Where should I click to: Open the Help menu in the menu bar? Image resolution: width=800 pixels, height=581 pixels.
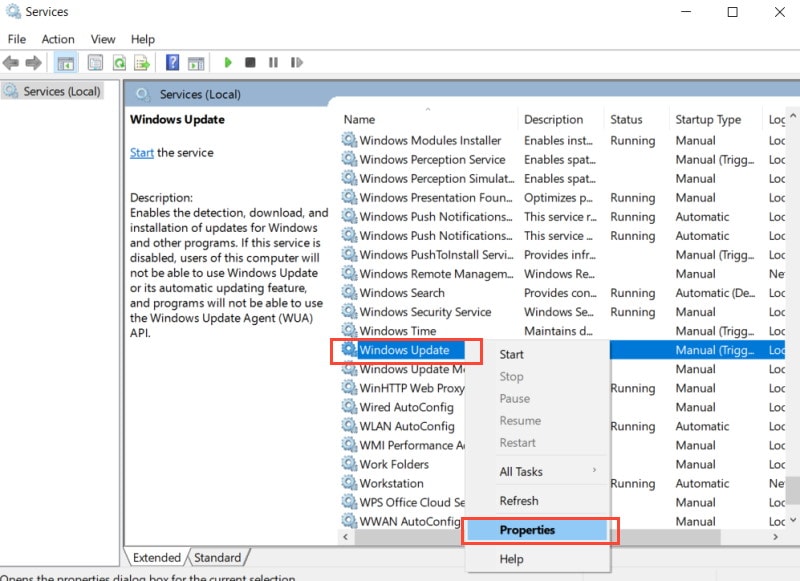pyautogui.click(x=143, y=39)
